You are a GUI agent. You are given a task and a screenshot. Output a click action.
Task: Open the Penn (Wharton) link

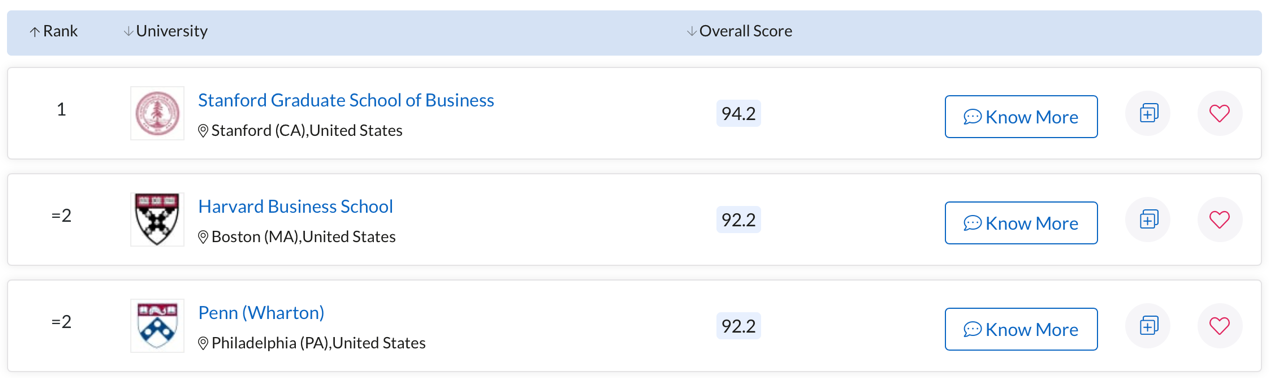pos(261,312)
